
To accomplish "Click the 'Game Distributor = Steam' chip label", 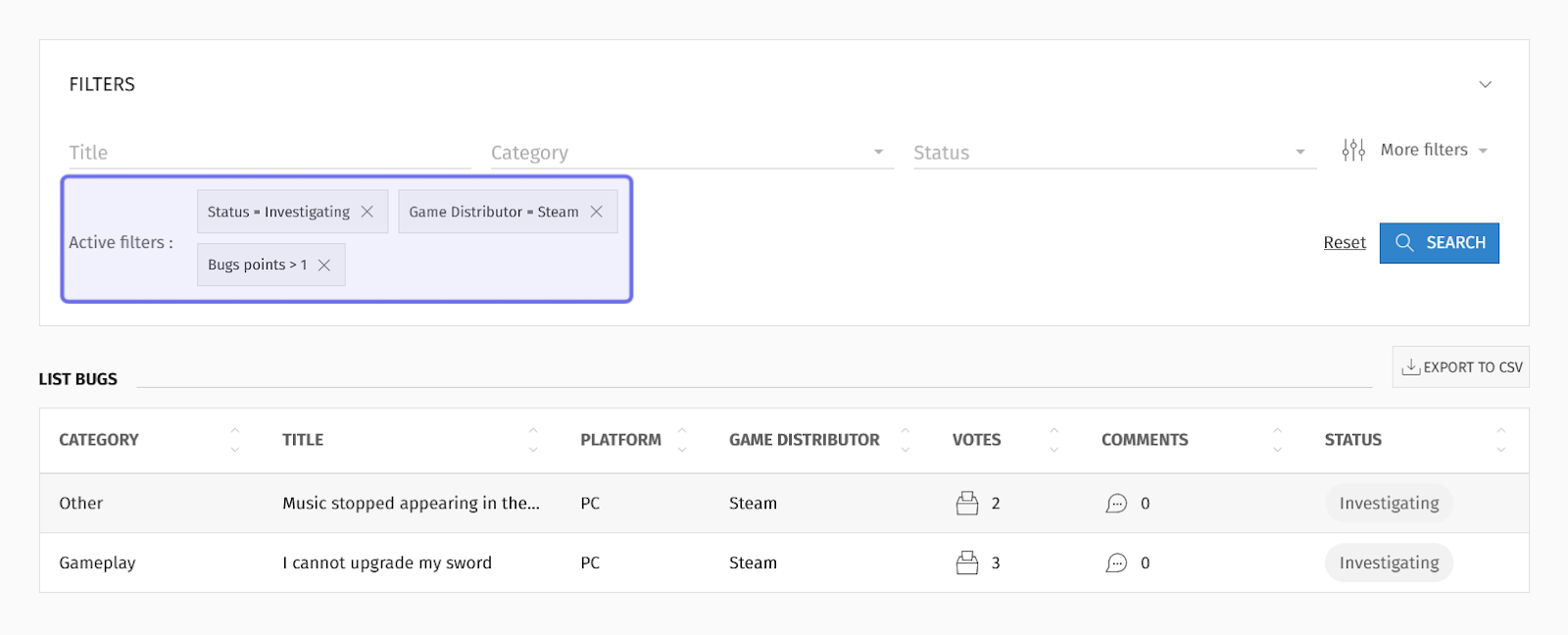I will 494,212.
